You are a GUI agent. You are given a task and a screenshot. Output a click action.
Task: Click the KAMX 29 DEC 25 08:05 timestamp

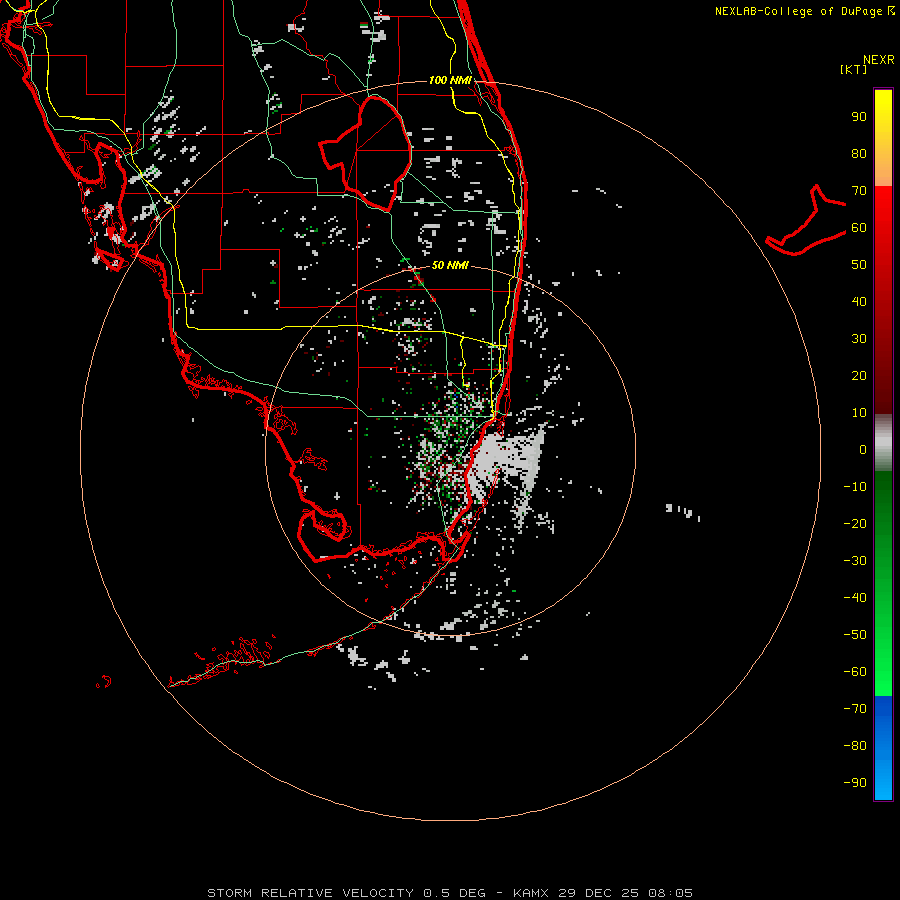pos(603,893)
